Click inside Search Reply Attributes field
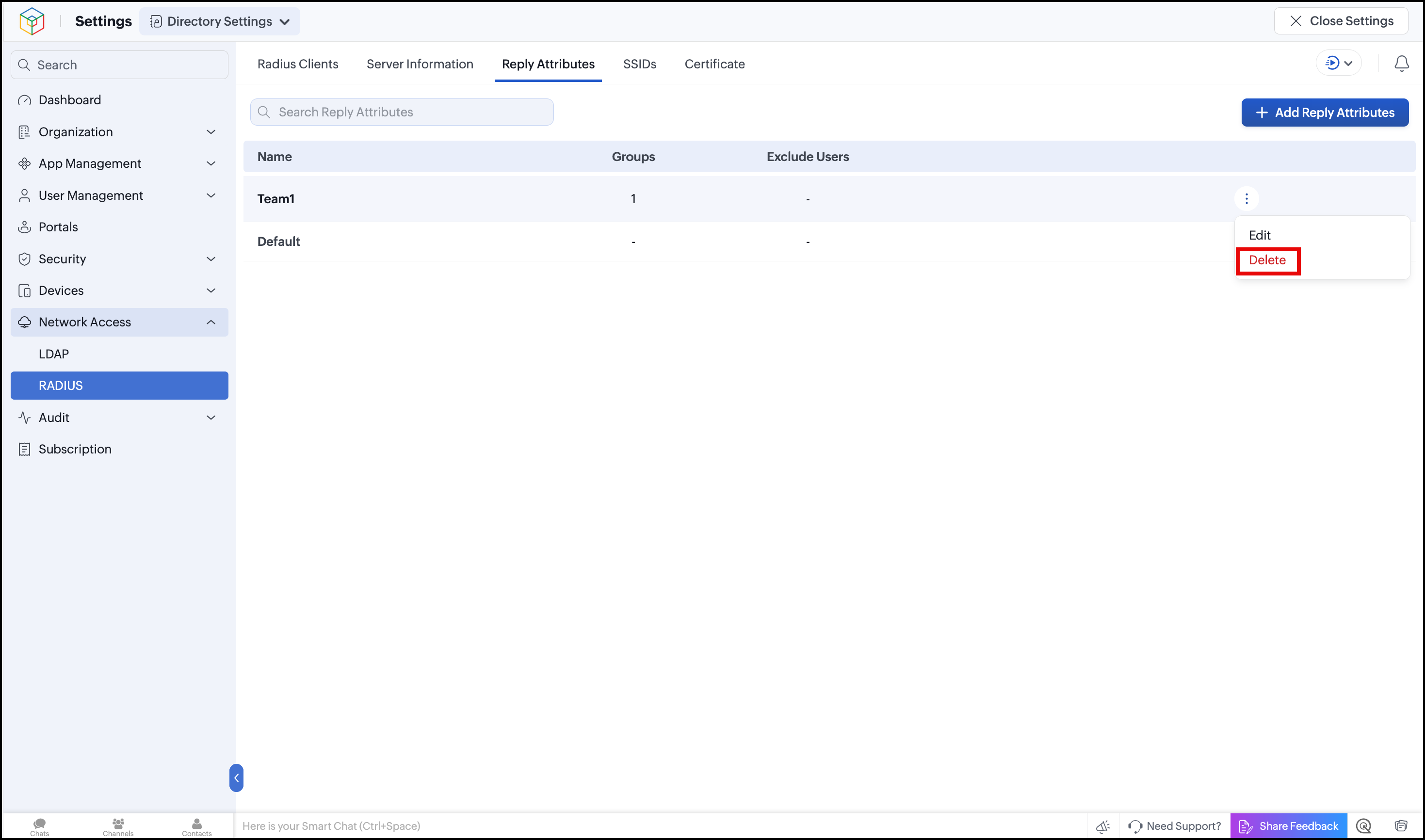The height and width of the screenshot is (840, 1425). [402, 112]
